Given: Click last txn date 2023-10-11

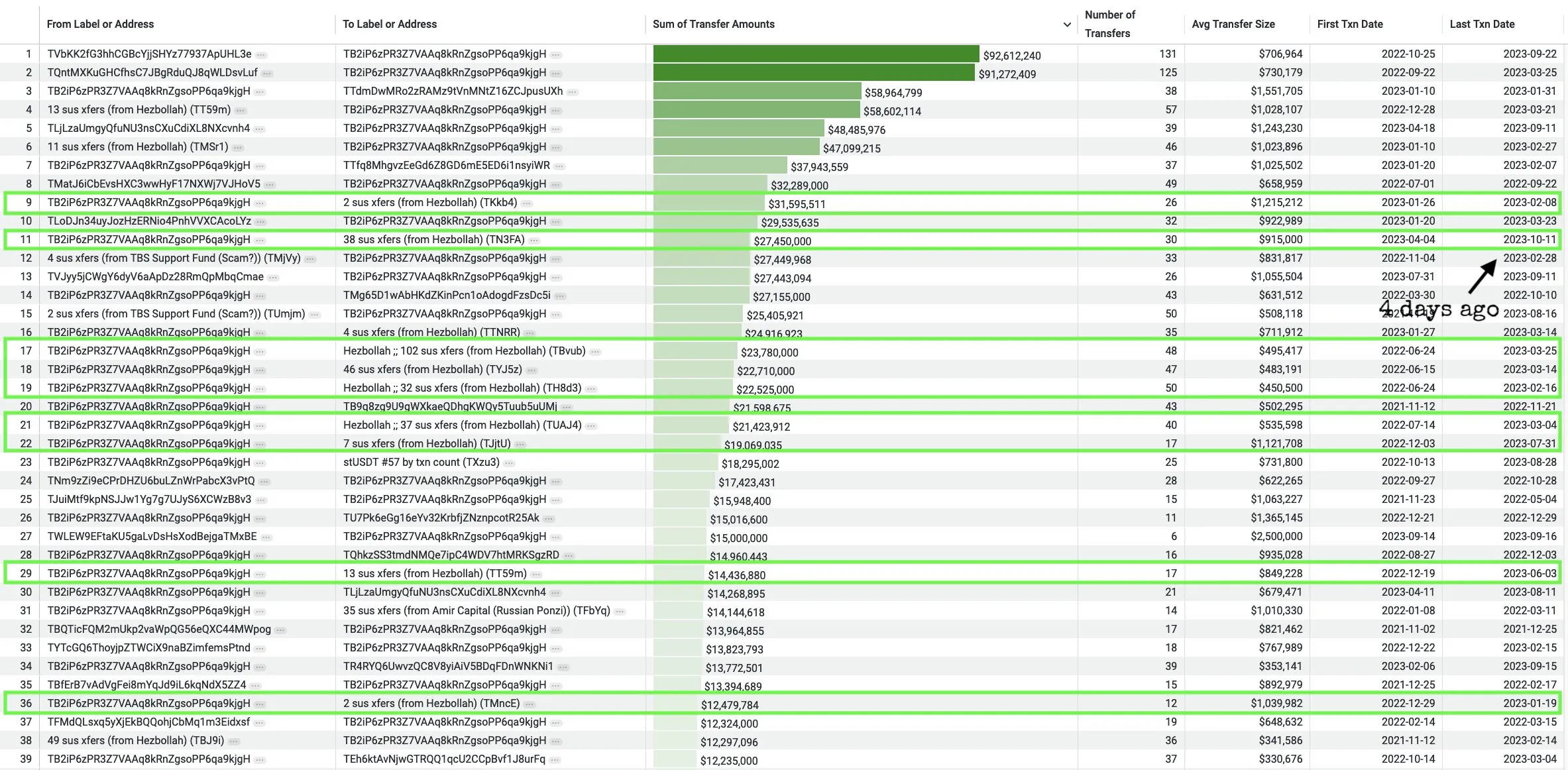Looking at the screenshot, I should [1530, 240].
